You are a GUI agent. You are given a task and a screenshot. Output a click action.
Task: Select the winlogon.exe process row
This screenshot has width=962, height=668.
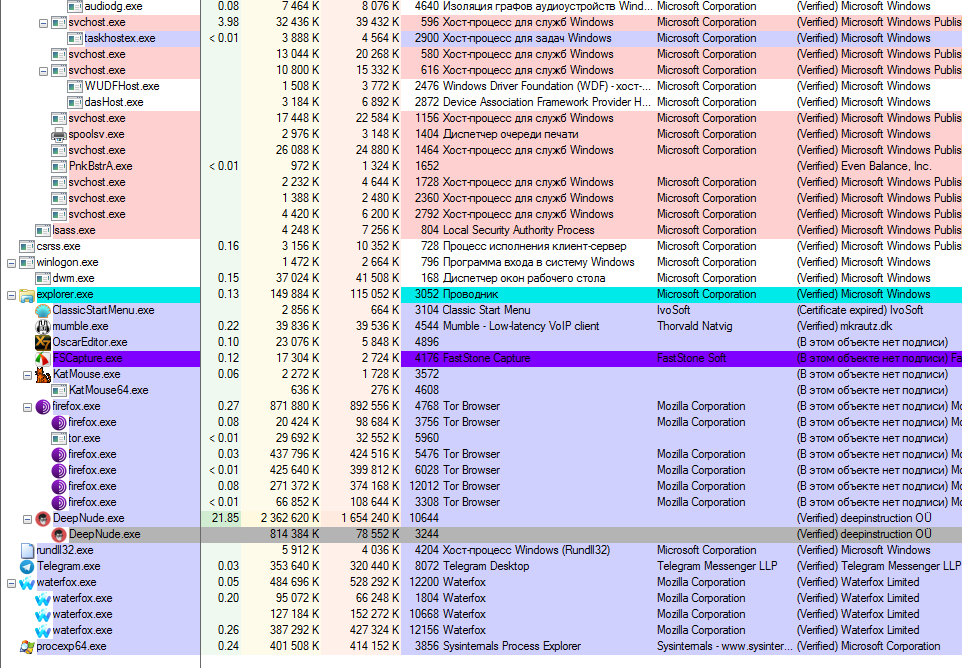[x=481, y=263]
